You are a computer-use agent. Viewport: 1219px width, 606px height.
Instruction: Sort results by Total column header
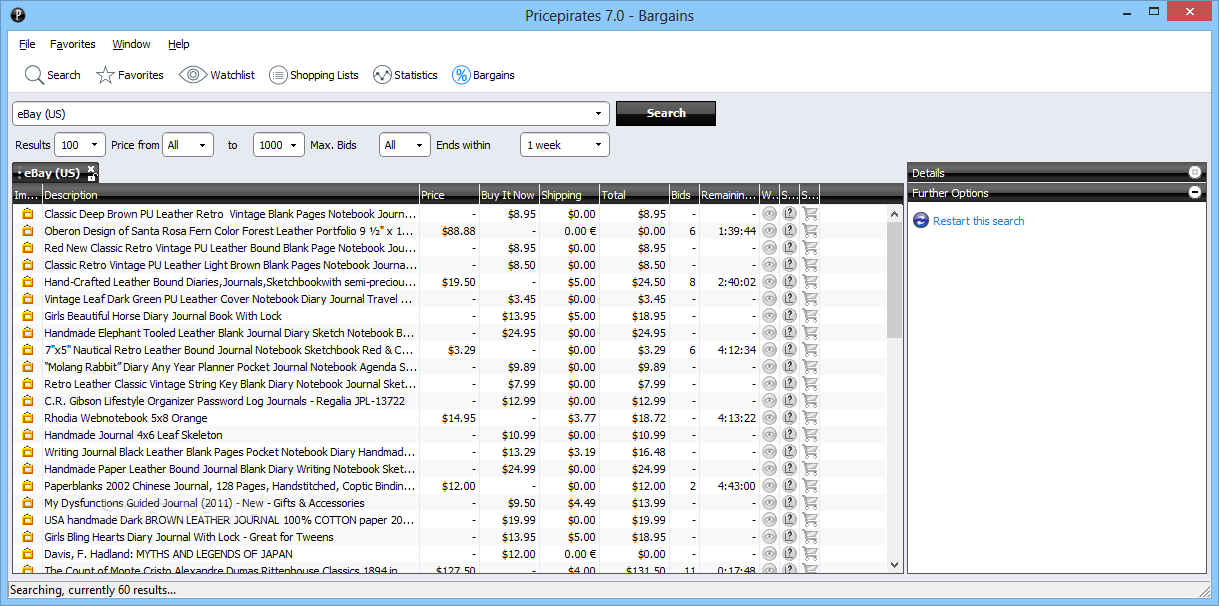click(634, 195)
